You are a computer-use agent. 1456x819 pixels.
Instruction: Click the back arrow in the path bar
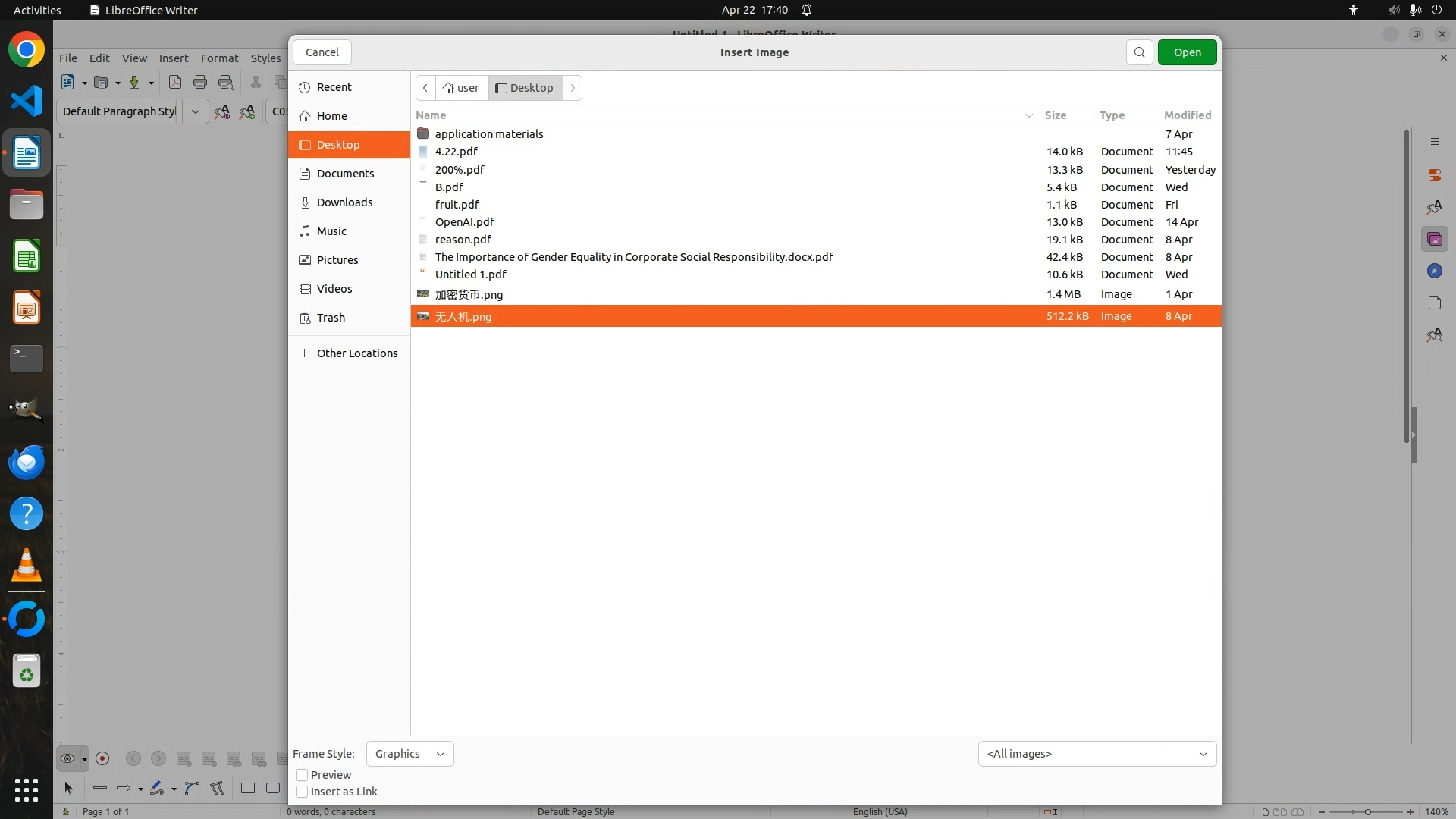425,88
